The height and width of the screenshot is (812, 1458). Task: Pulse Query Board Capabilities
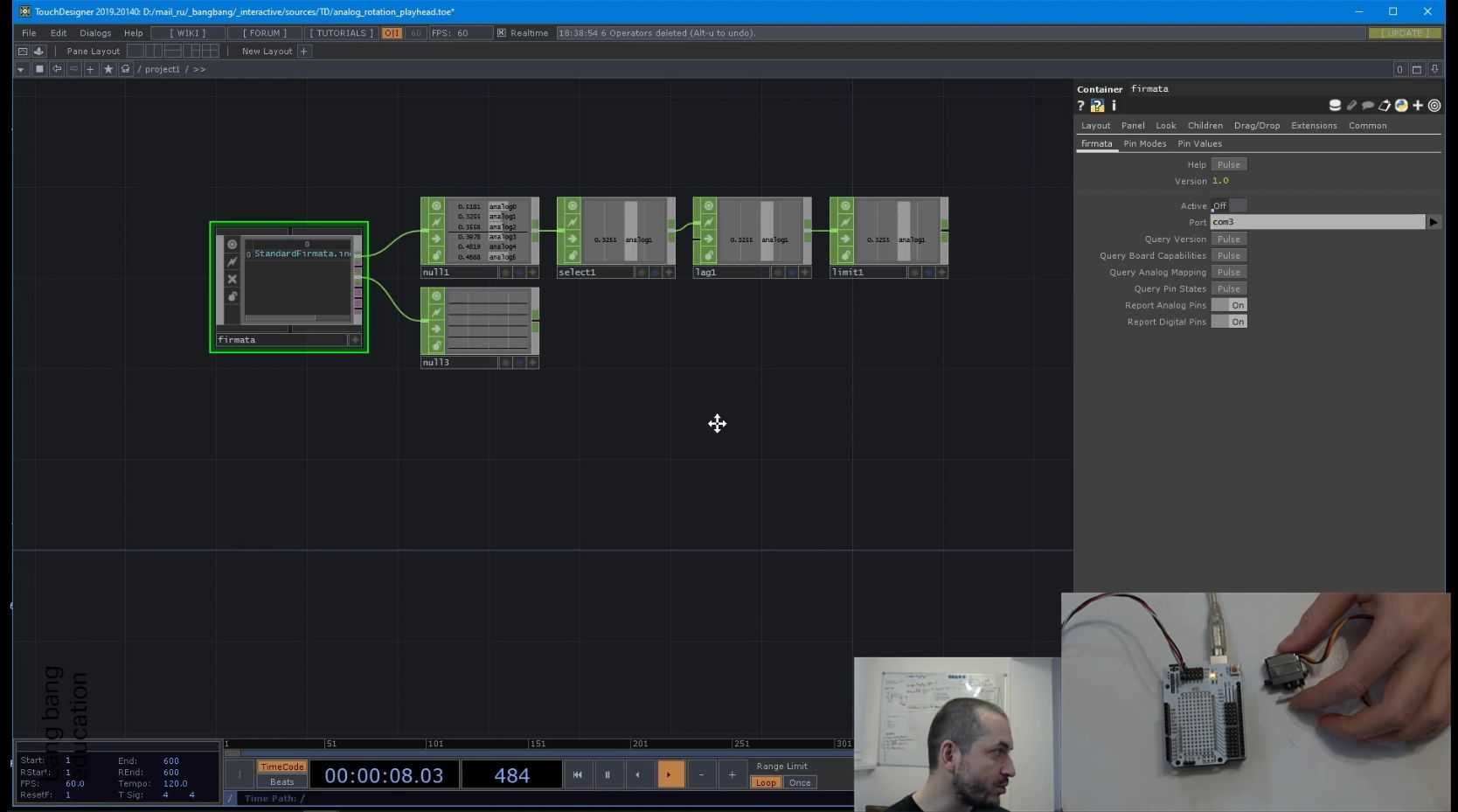click(1229, 256)
